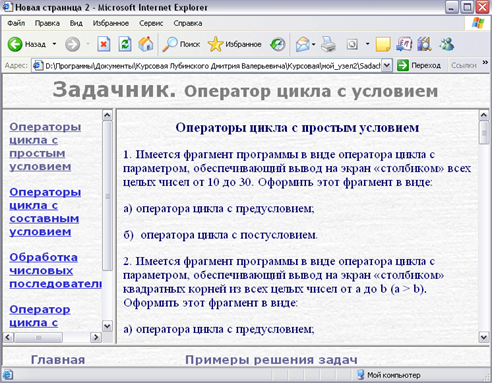The width and height of the screenshot is (492, 383).
Task: Open link Операторы цикла с составным условием
Action: [44, 212]
